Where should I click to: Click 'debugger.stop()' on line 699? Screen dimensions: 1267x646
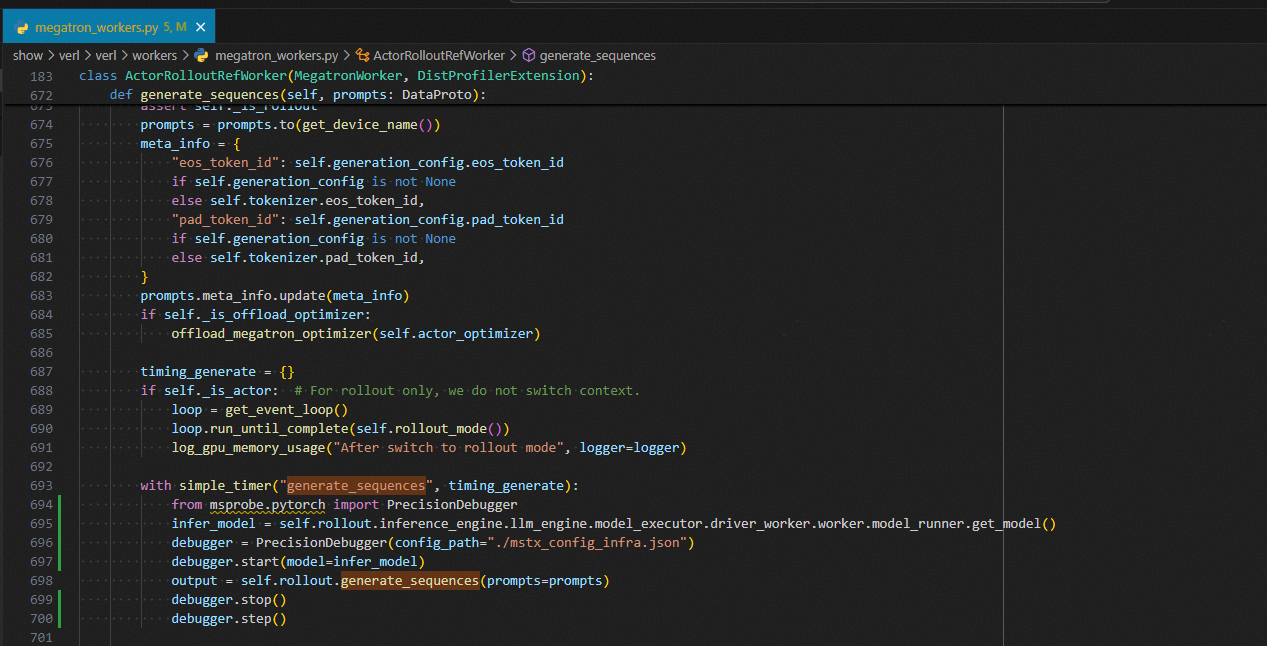[229, 600]
